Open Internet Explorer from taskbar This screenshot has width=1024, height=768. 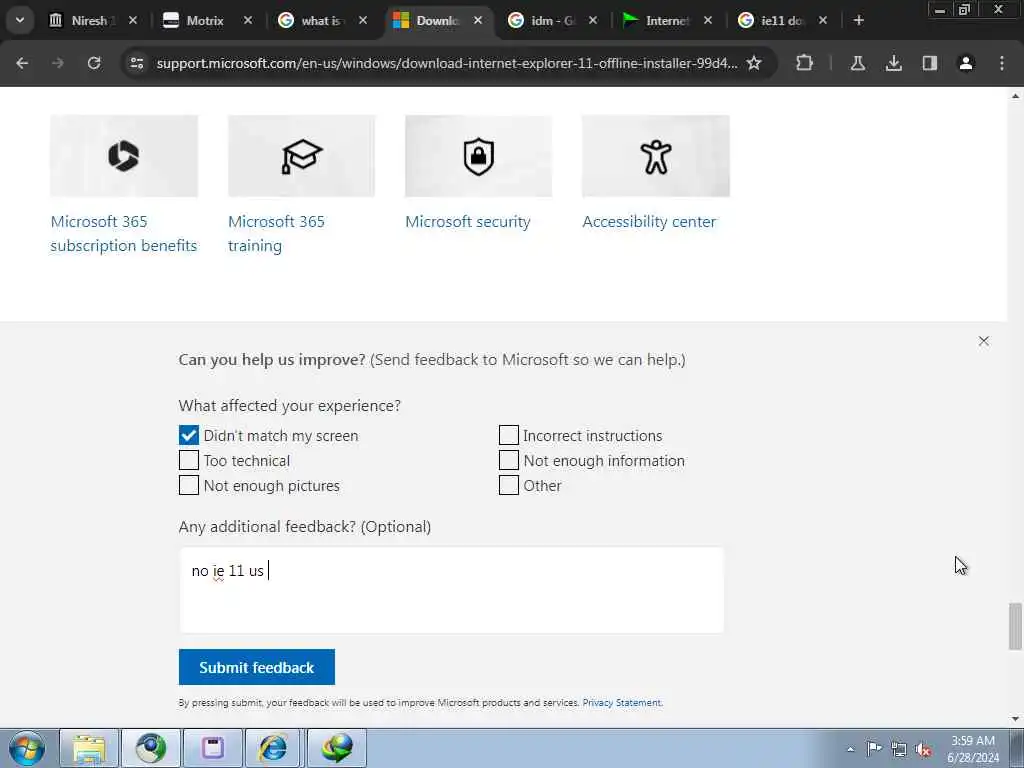(274, 748)
